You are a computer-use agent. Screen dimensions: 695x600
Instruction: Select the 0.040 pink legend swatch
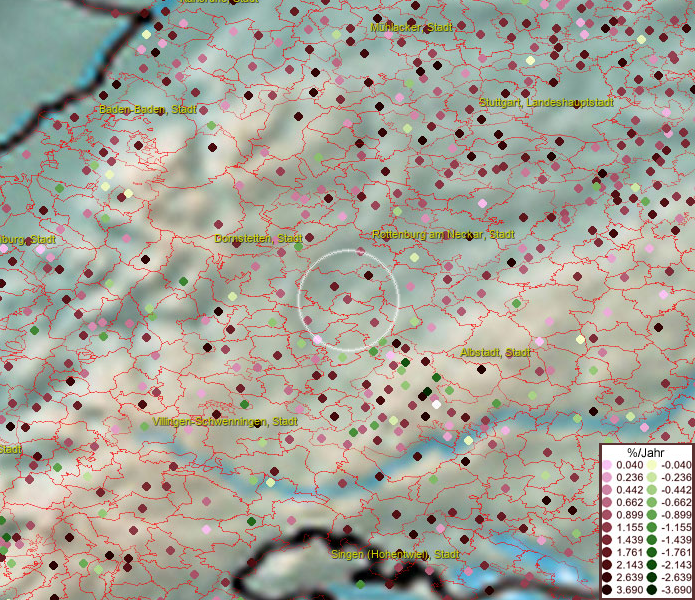click(607, 465)
